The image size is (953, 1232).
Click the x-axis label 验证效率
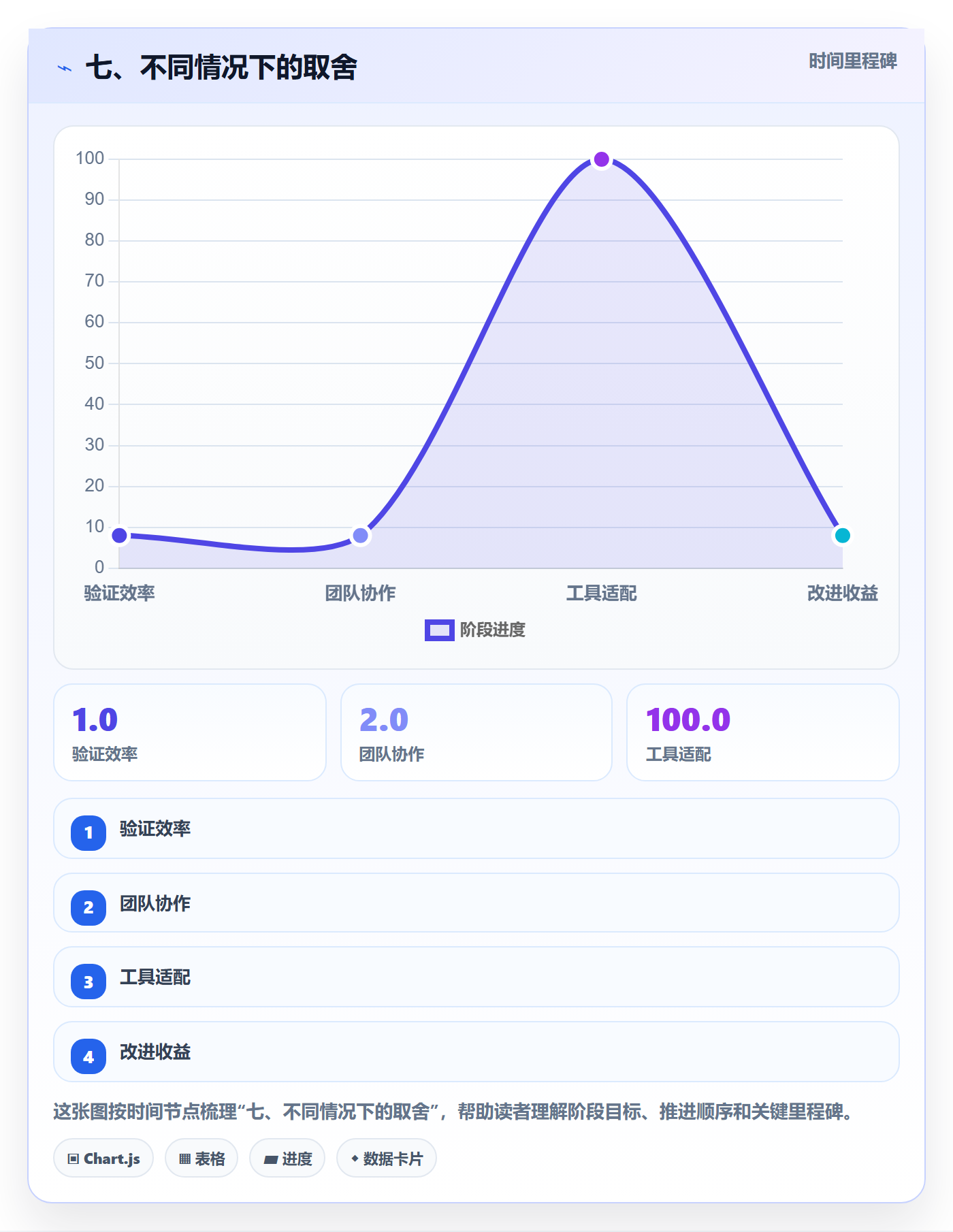pyautogui.click(x=119, y=593)
